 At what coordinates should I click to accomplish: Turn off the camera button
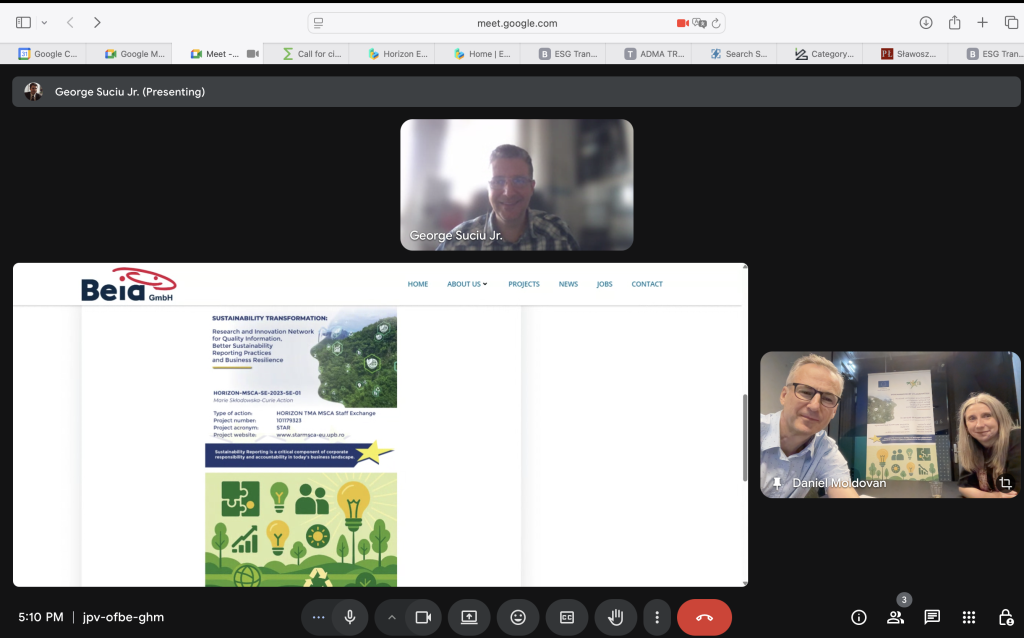tap(423, 617)
